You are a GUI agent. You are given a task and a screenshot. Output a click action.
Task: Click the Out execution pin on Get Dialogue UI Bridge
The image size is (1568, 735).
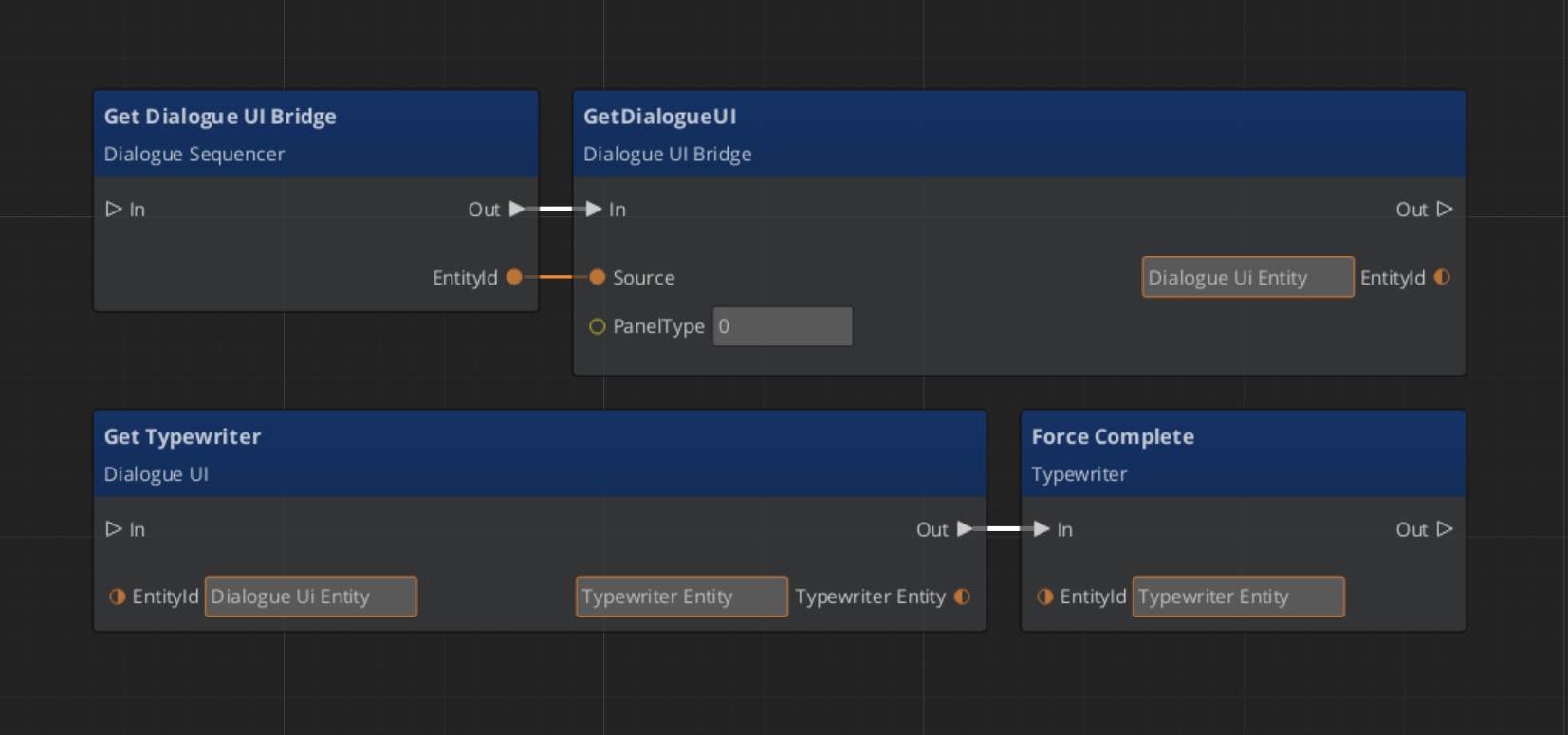(516, 209)
